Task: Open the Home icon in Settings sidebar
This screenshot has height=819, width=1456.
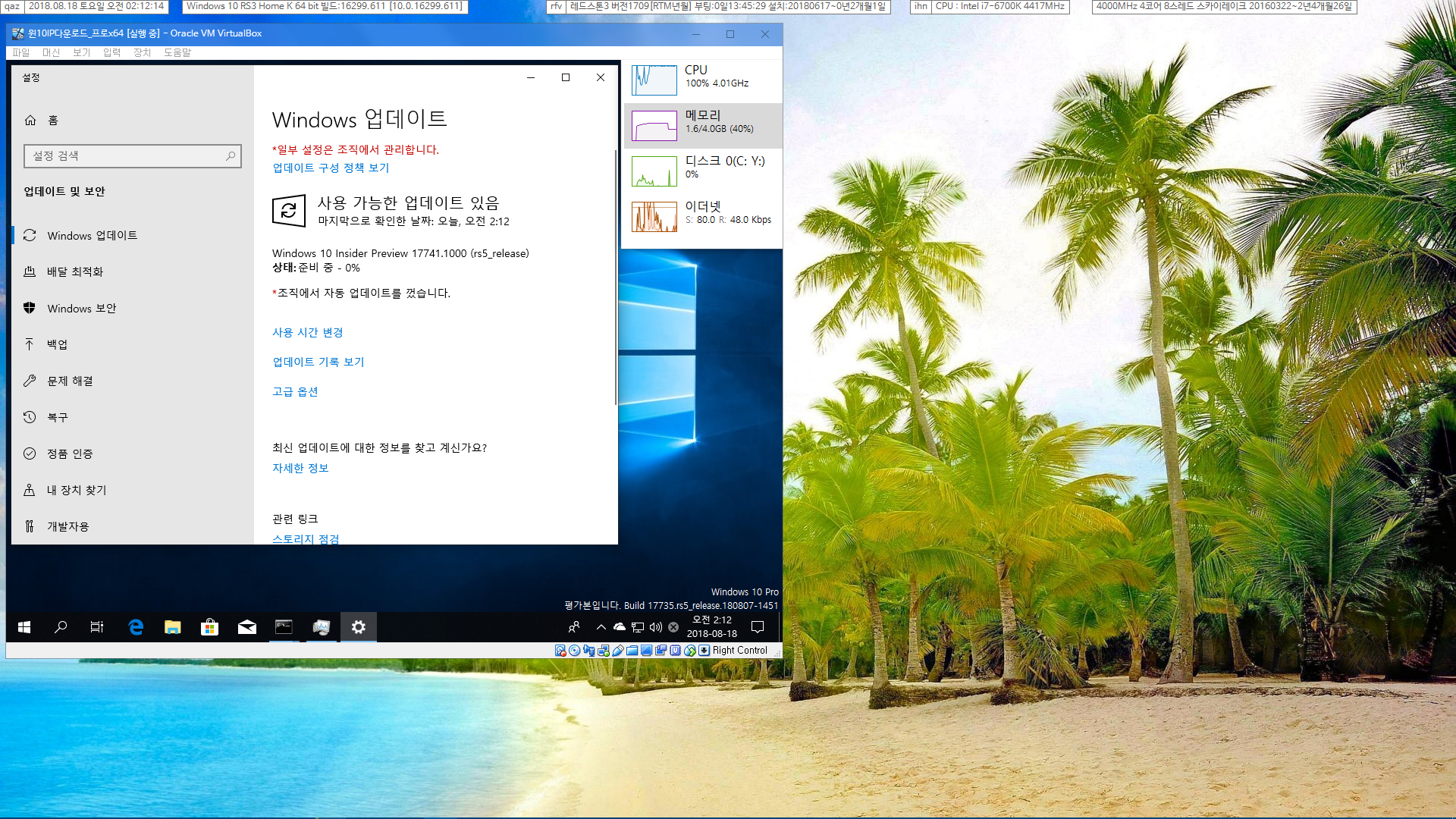Action: pyautogui.click(x=30, y=120)
